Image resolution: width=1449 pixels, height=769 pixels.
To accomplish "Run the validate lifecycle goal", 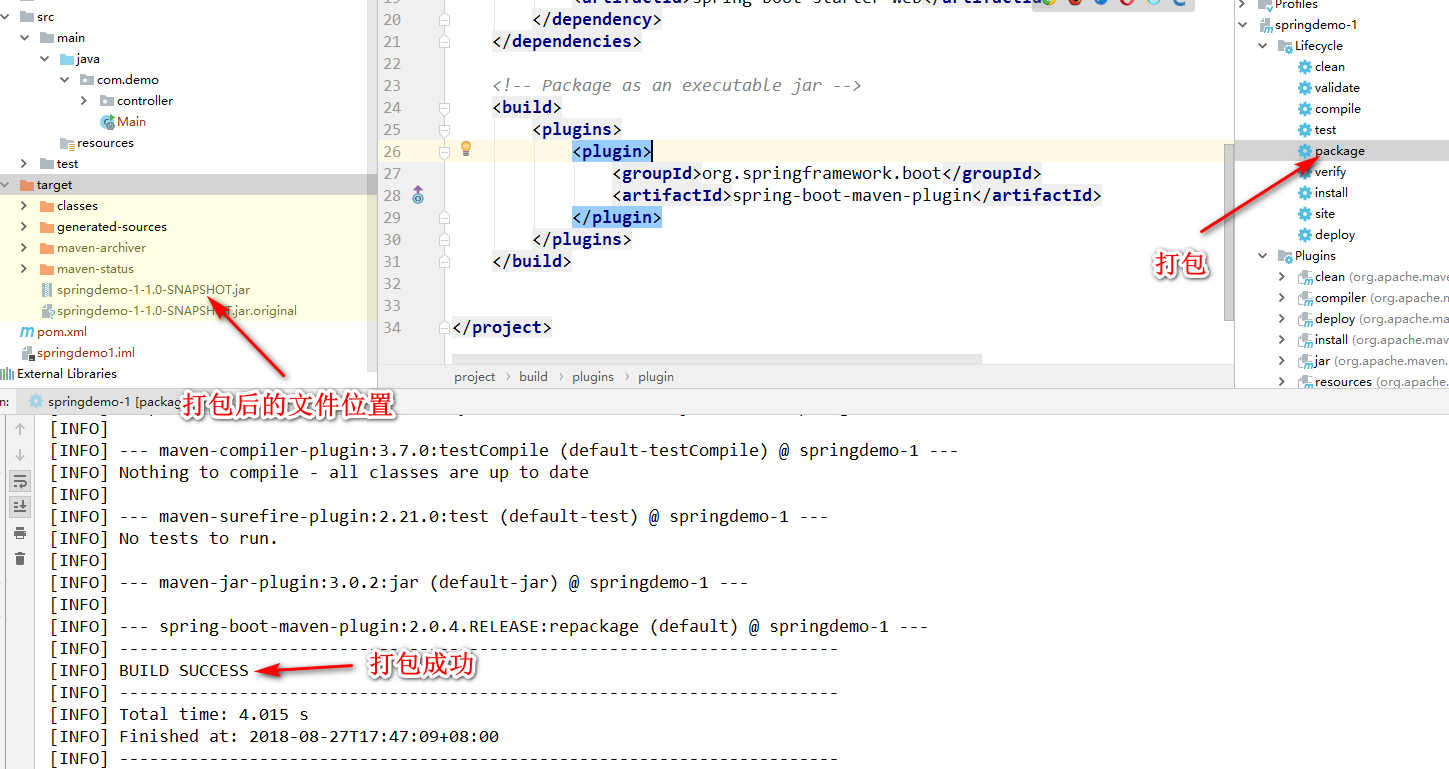I will (x=1336, y=88).
